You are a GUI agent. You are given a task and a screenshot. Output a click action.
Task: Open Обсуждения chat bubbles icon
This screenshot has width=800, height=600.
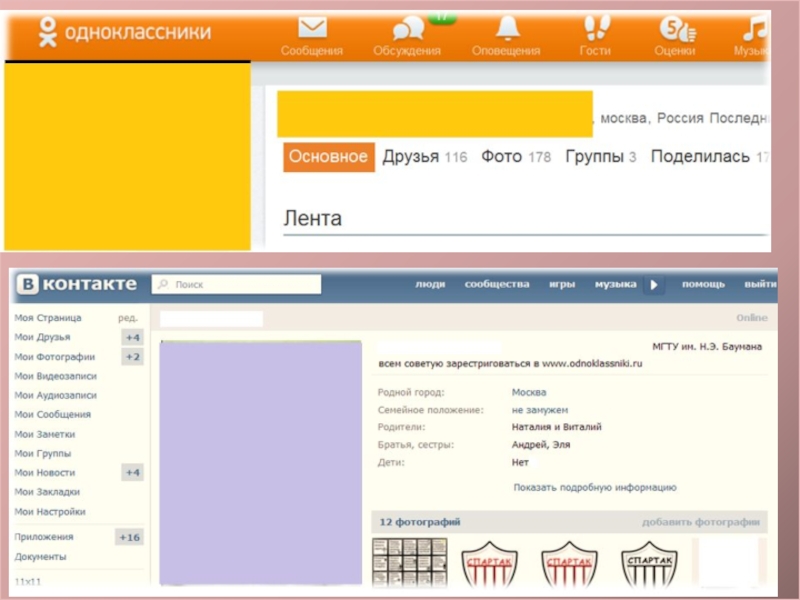point(408,29)
